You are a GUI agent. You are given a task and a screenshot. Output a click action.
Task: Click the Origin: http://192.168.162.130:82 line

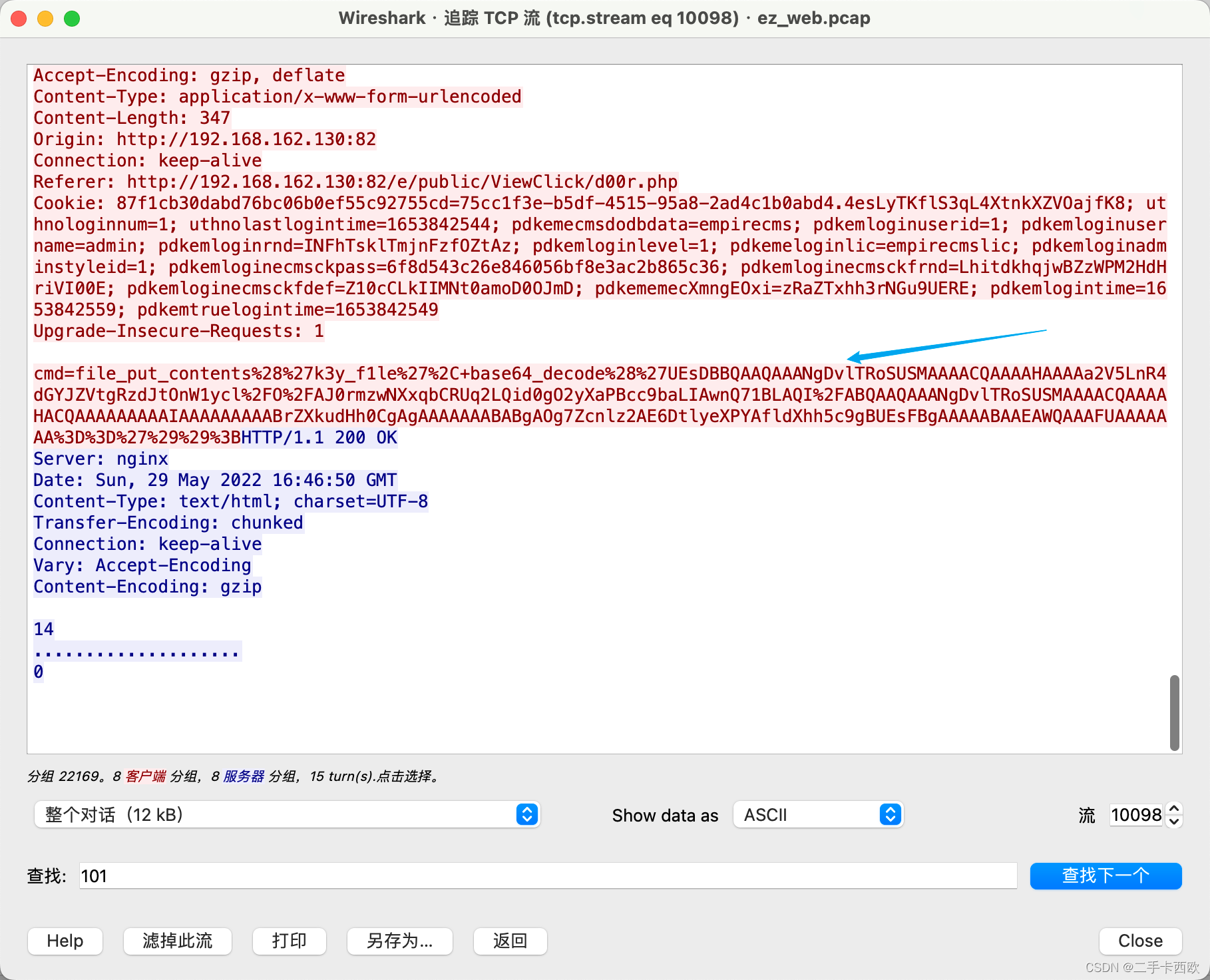[205, 139]
